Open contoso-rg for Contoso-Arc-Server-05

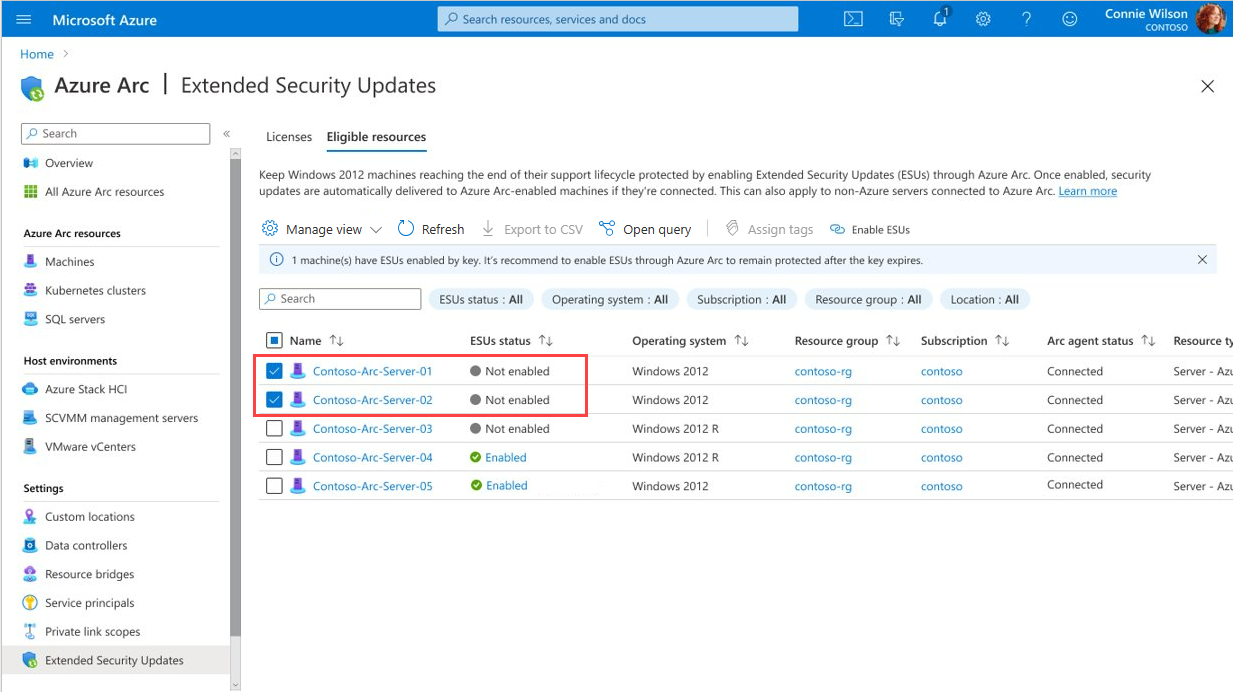coord(823,486)
